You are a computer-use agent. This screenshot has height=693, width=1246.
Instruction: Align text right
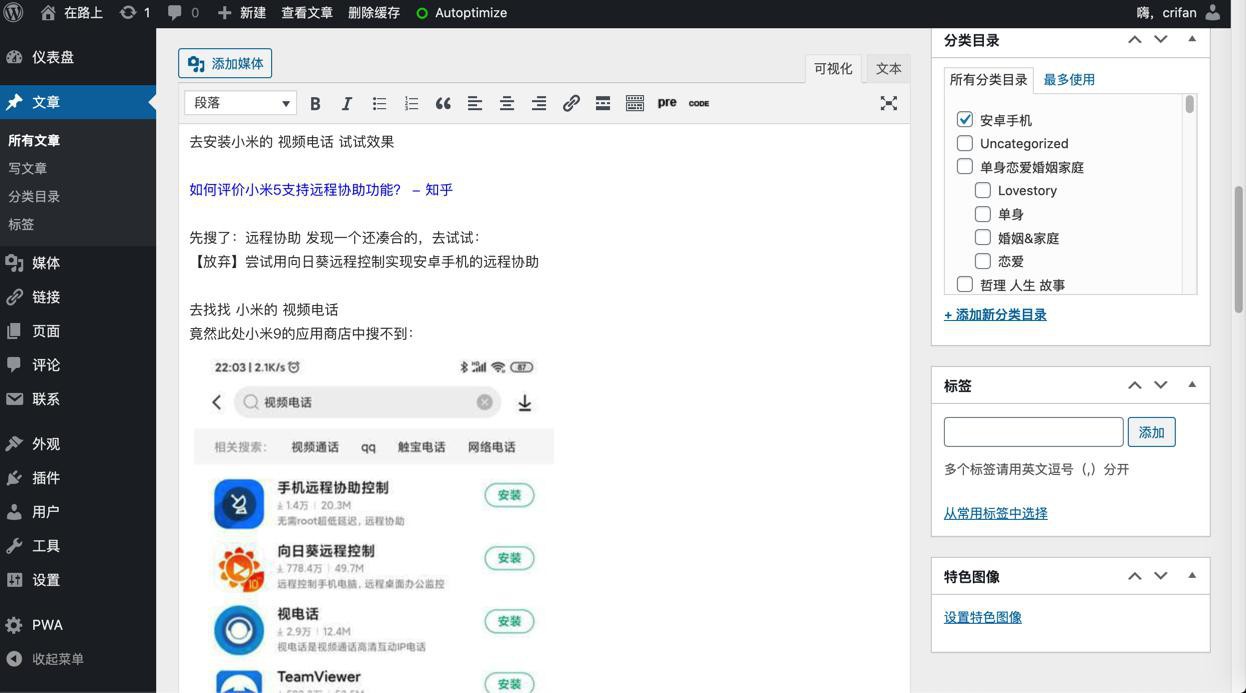click(539, 103)
